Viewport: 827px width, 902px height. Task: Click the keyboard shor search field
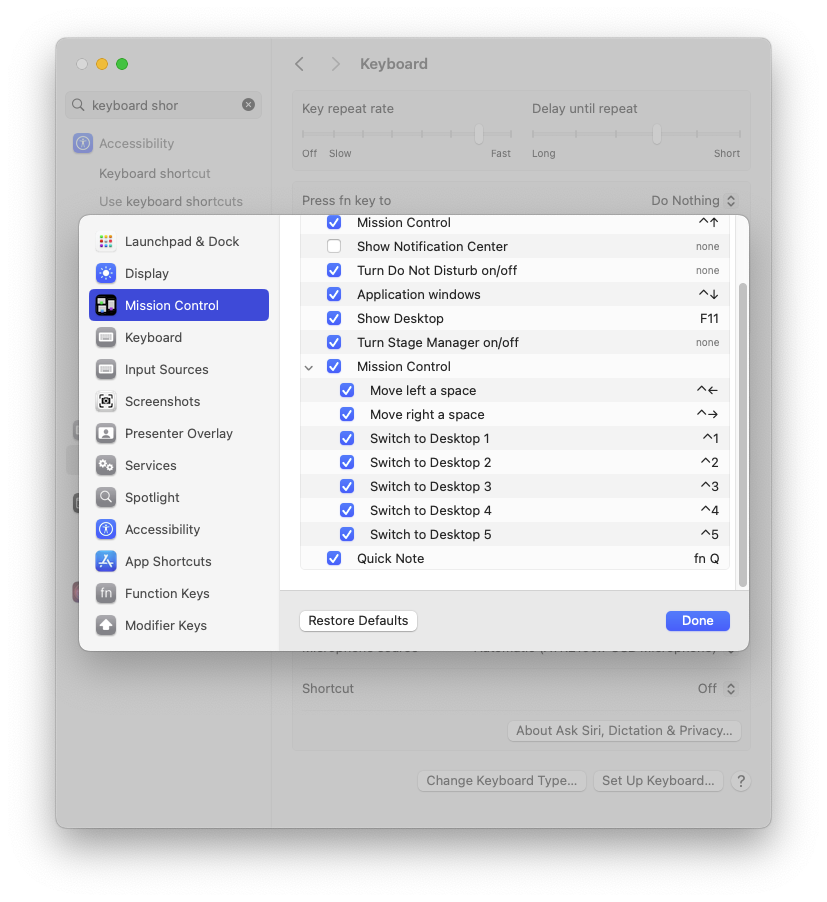[x=163, y=105]
